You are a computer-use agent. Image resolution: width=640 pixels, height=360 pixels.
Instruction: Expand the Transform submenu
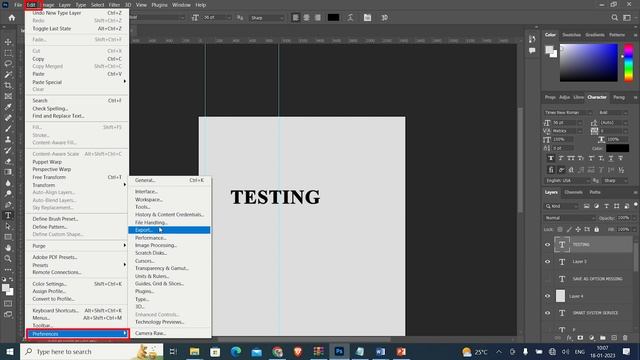77,185
